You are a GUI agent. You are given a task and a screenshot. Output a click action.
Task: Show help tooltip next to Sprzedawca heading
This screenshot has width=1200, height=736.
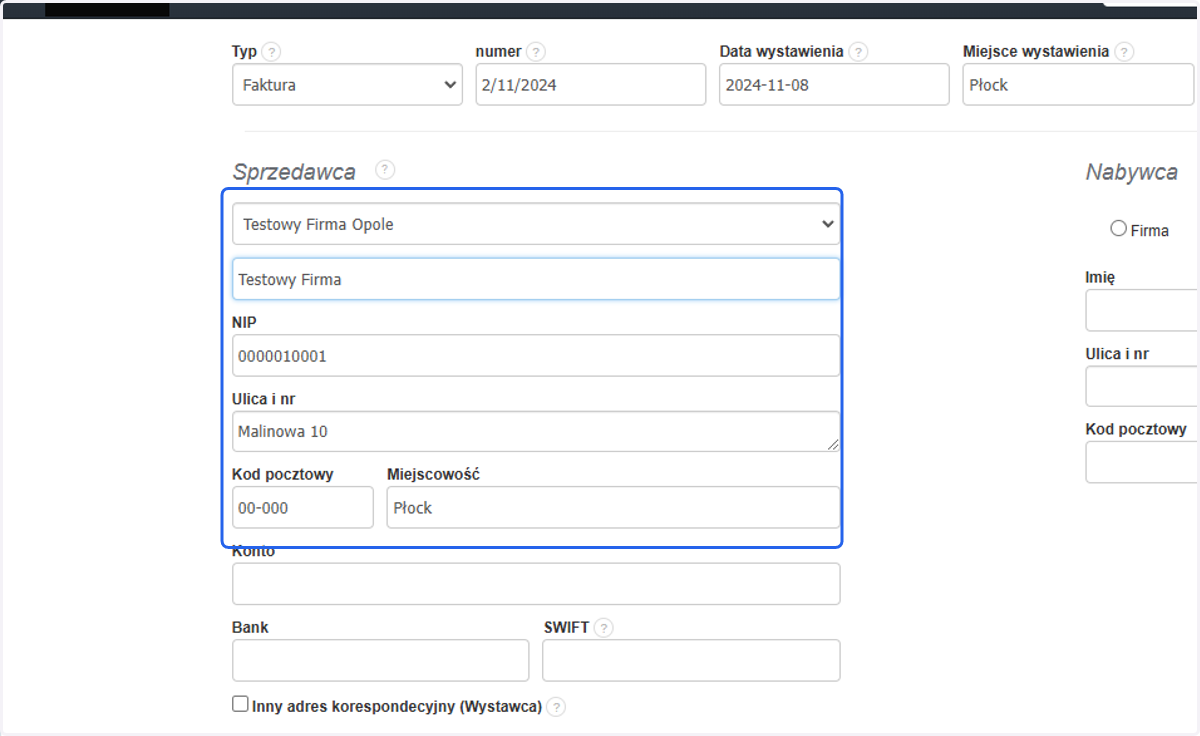[385, 170]
